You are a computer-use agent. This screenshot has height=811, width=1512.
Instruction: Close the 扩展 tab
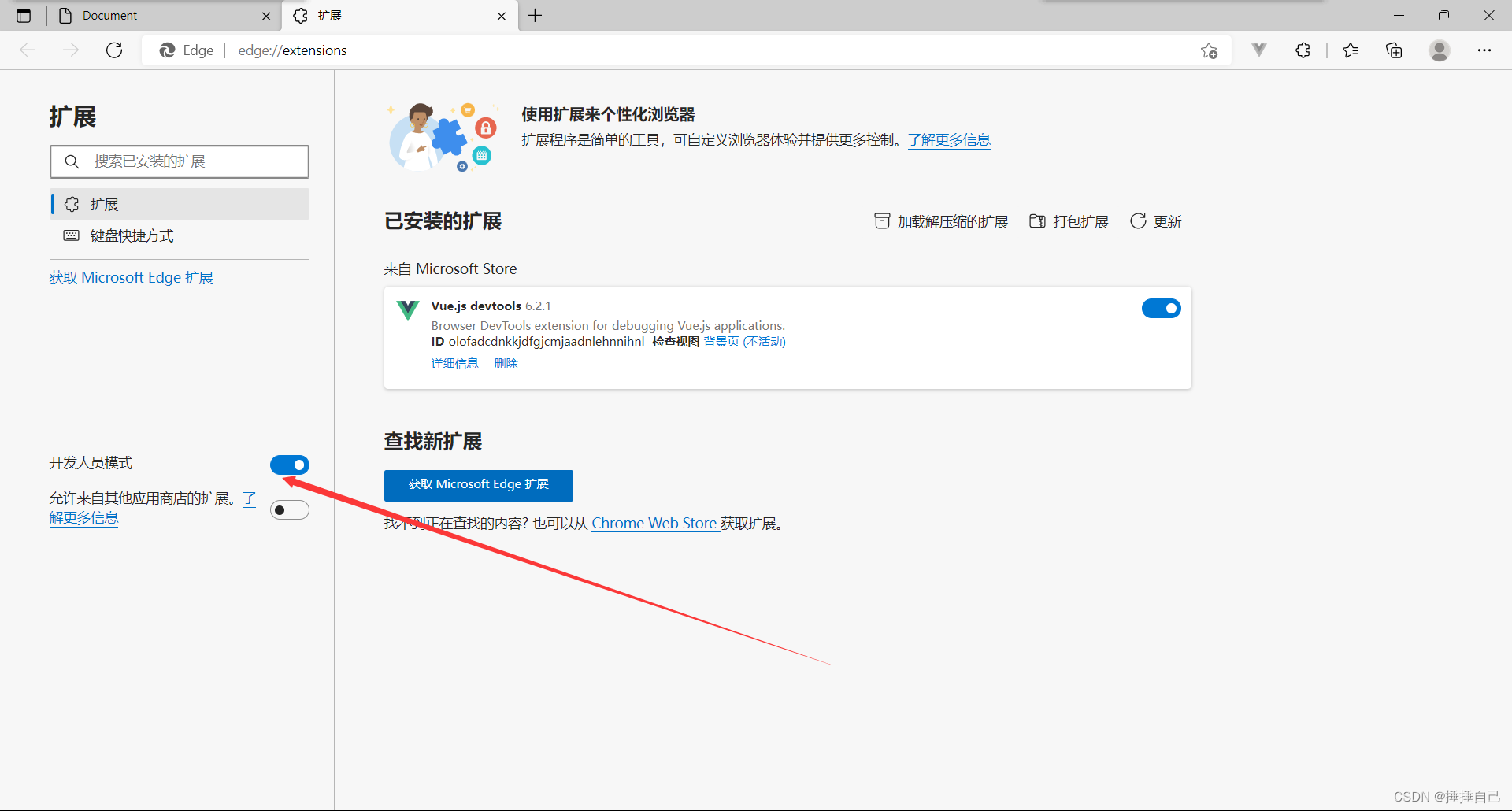click(502, 16)
